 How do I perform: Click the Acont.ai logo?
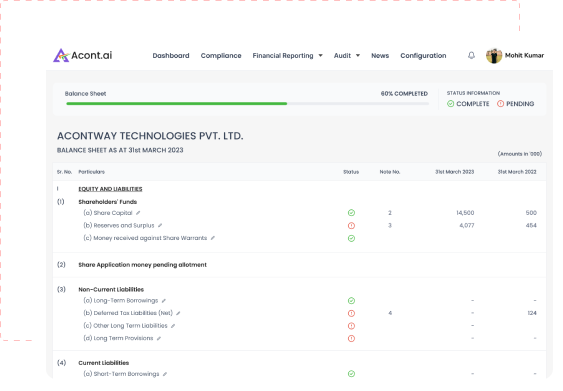pyautogui.click(x=83, y=55)
